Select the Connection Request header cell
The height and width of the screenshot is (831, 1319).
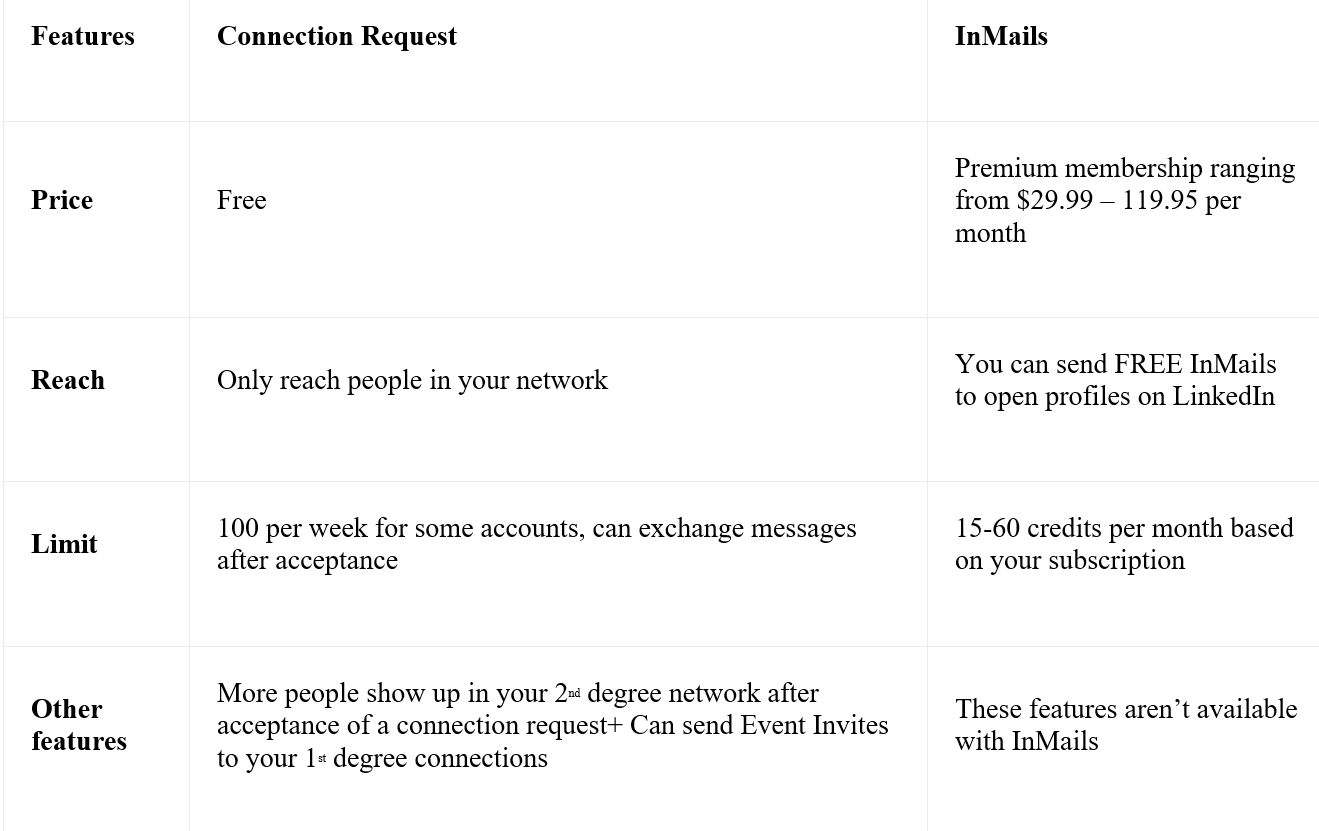tap(337, 36)
